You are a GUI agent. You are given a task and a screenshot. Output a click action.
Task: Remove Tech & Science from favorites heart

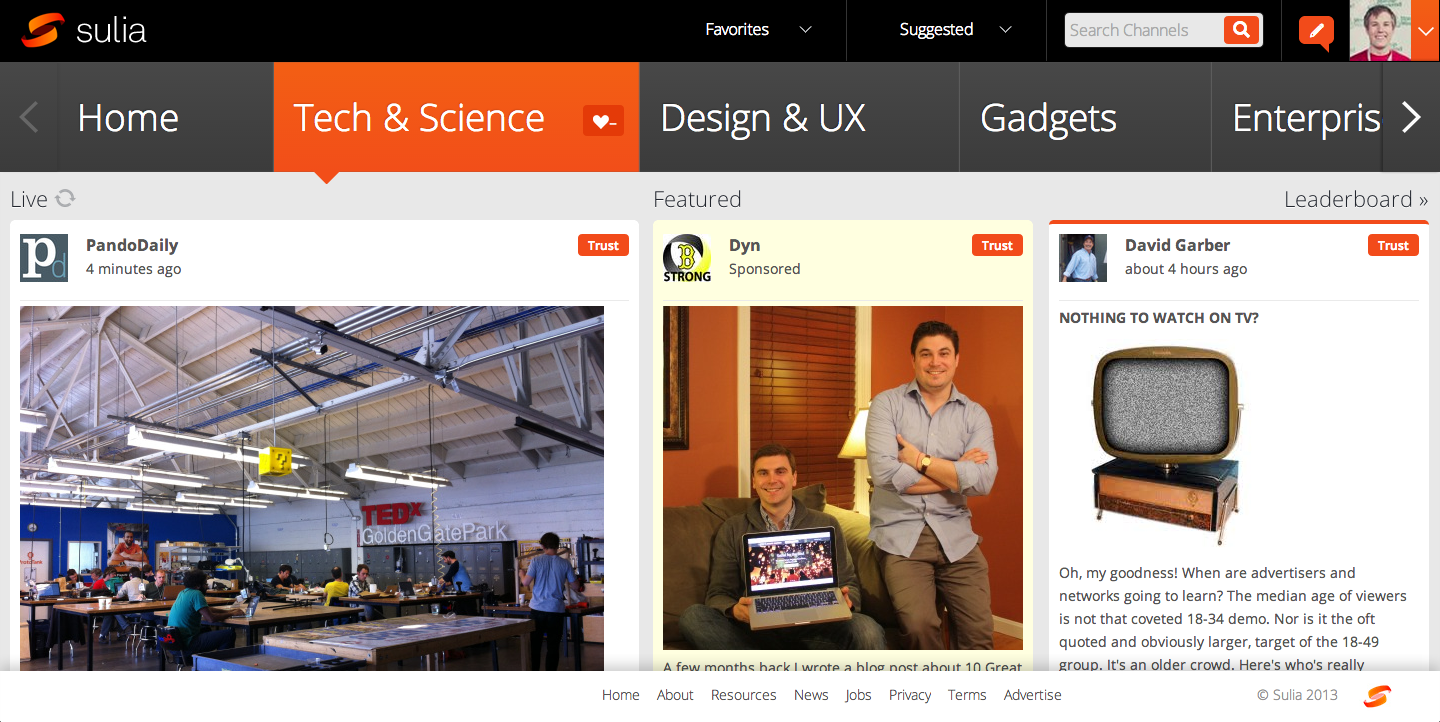pos(603,121)
